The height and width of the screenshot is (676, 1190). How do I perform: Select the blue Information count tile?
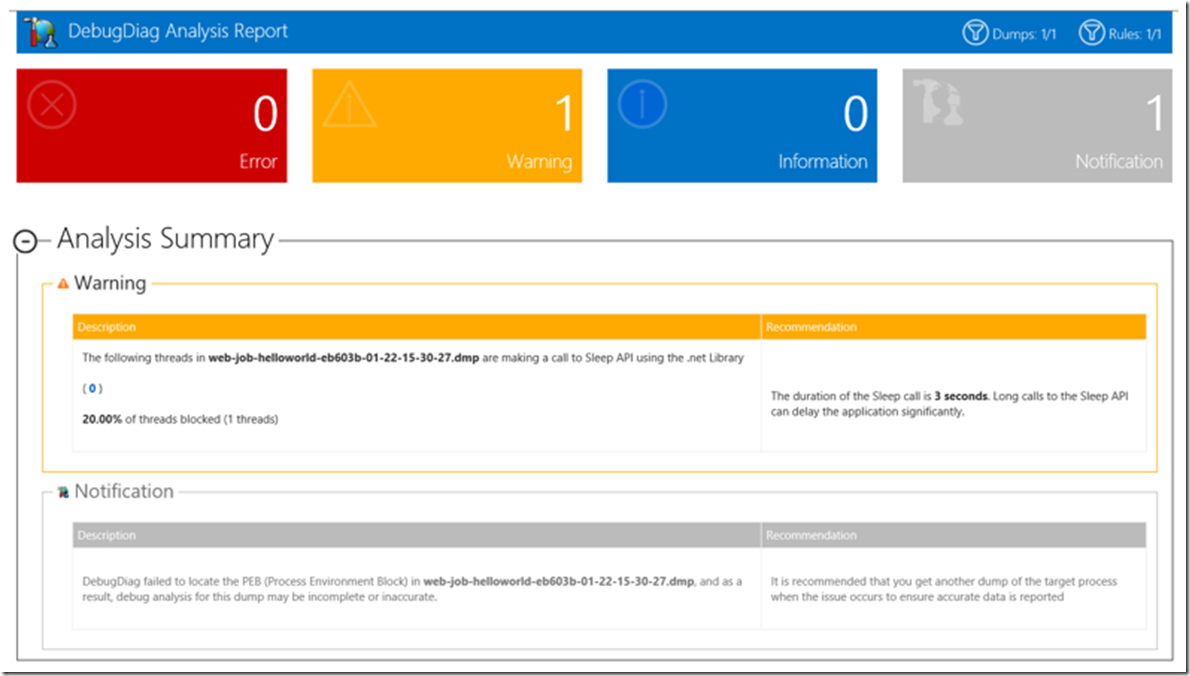pos(742,126)
